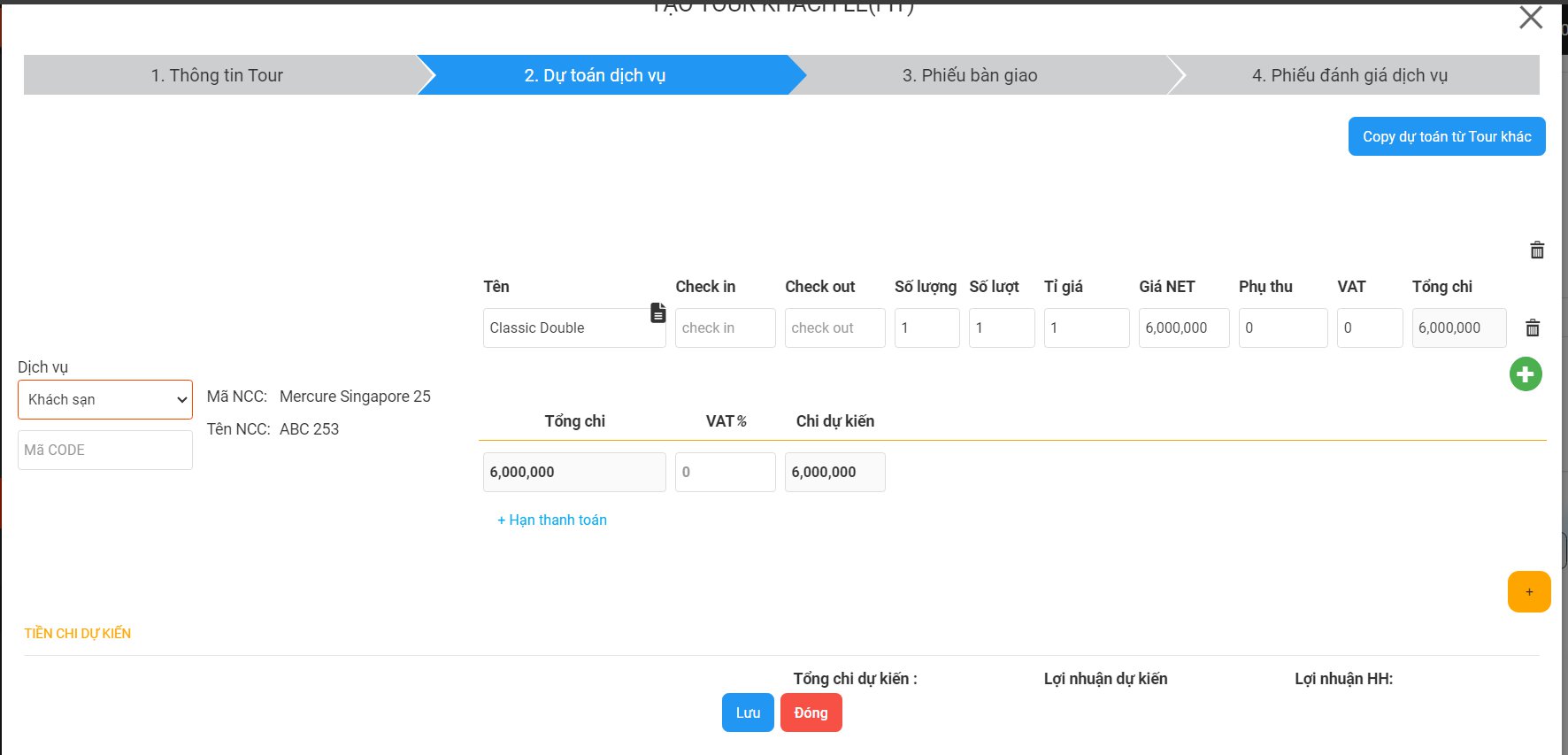
Task: Switch to the Phiếu bàn giao step
Action: [970, 75]
